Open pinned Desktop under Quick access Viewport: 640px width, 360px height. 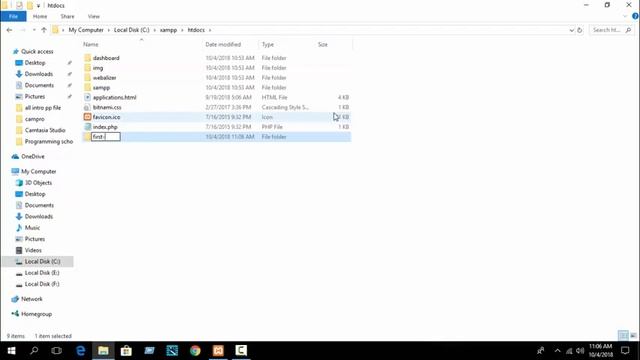(x=35, y=63)
